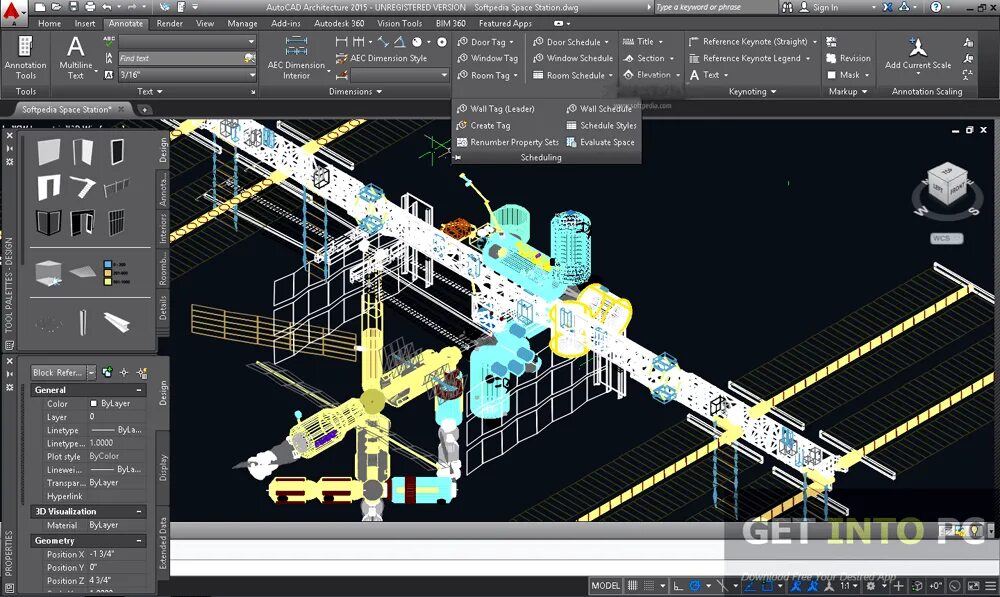
Task: Toggle 2D object snap in status bar
Action: (767, 586)
